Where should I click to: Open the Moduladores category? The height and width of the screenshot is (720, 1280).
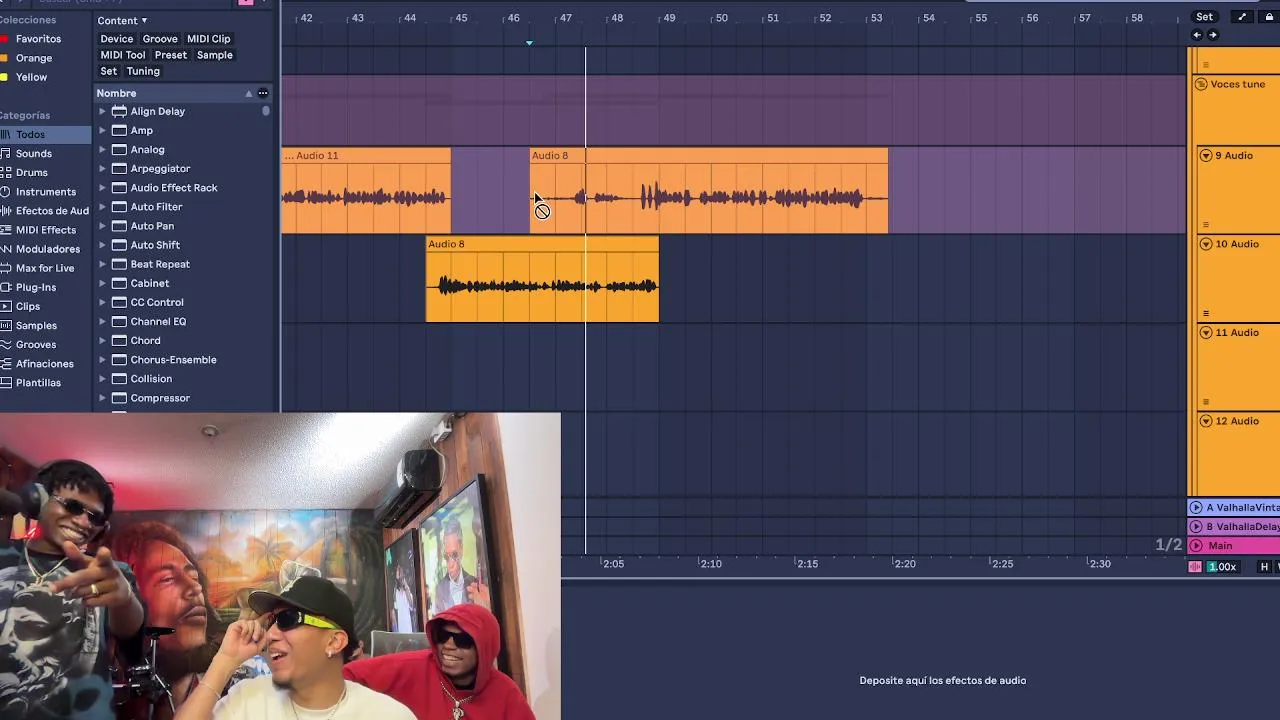point(46,248)
